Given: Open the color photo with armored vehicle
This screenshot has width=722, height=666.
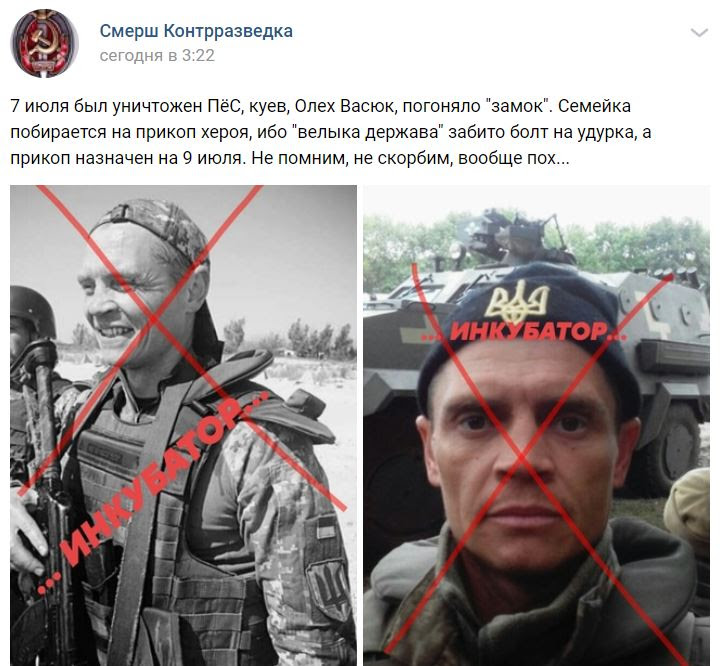Looking at the screenshot, I should 536,425.
